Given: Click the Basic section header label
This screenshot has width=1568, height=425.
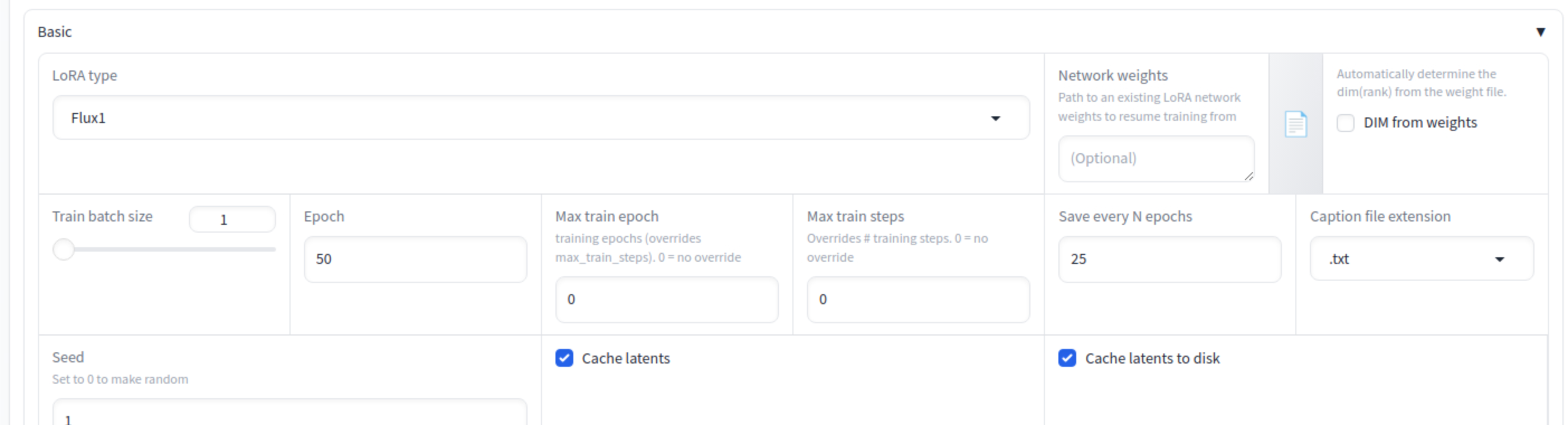Looking at the screenshot, I should (x=55, y=32).
